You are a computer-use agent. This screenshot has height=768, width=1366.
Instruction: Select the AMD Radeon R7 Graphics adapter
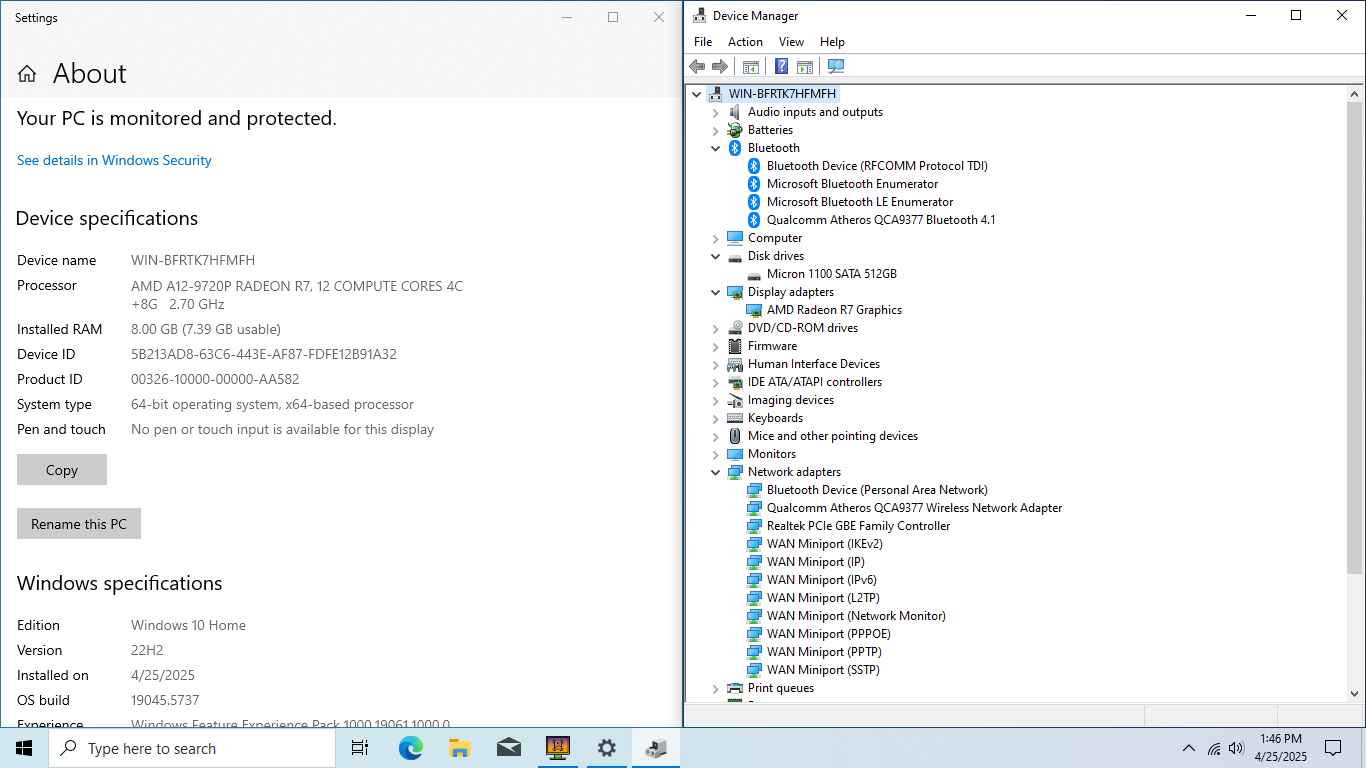pos(834,310)
